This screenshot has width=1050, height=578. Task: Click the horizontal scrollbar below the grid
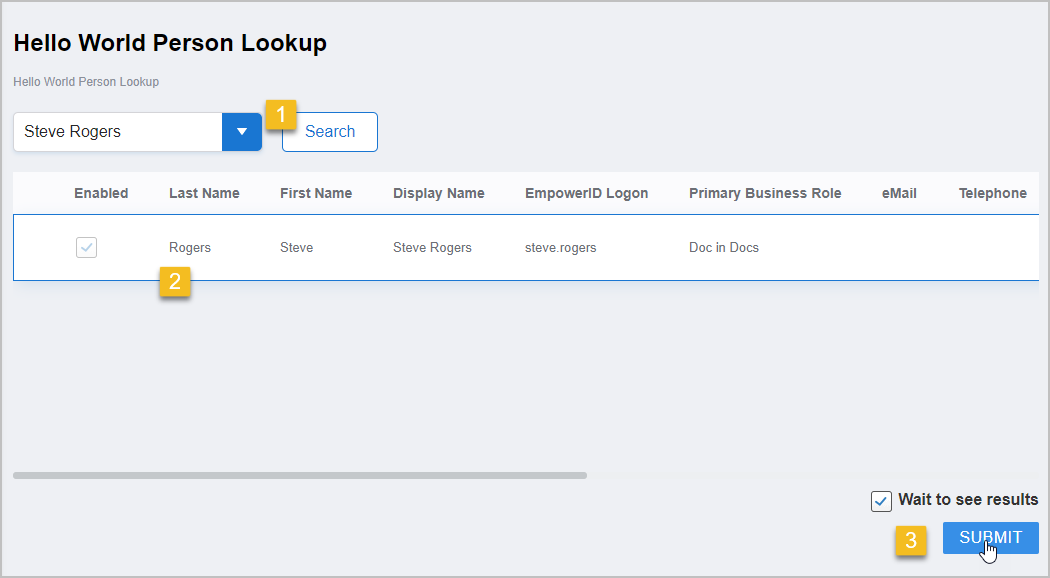(300, 475)
